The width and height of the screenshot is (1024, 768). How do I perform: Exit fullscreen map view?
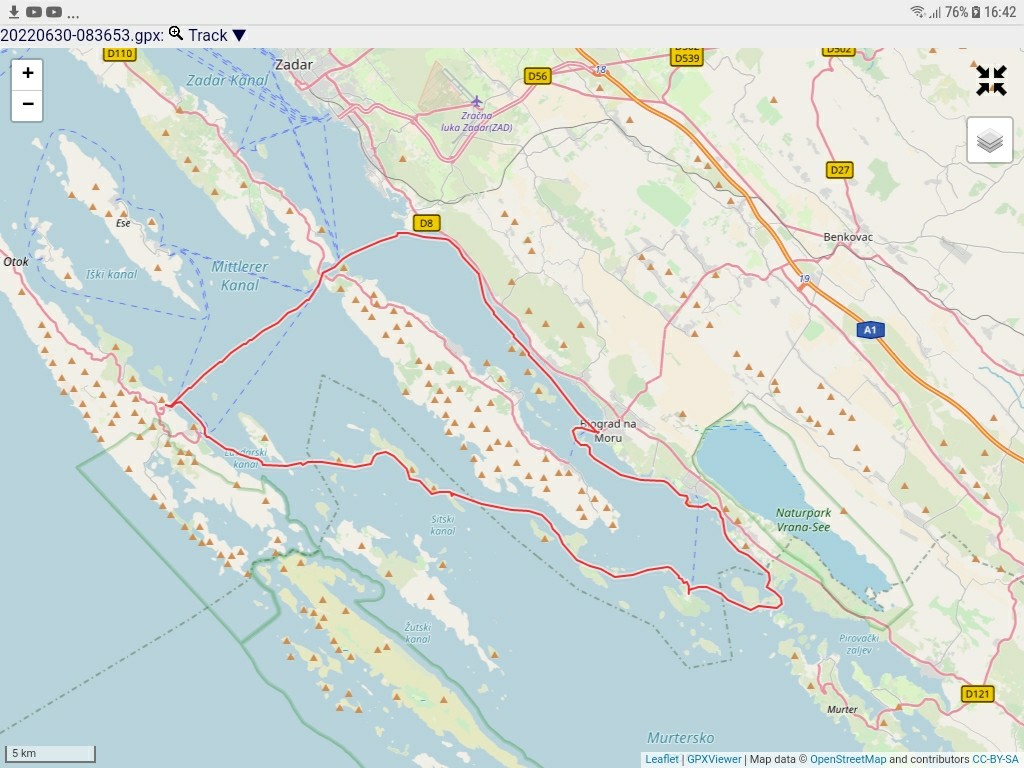[x=991, y=81]
